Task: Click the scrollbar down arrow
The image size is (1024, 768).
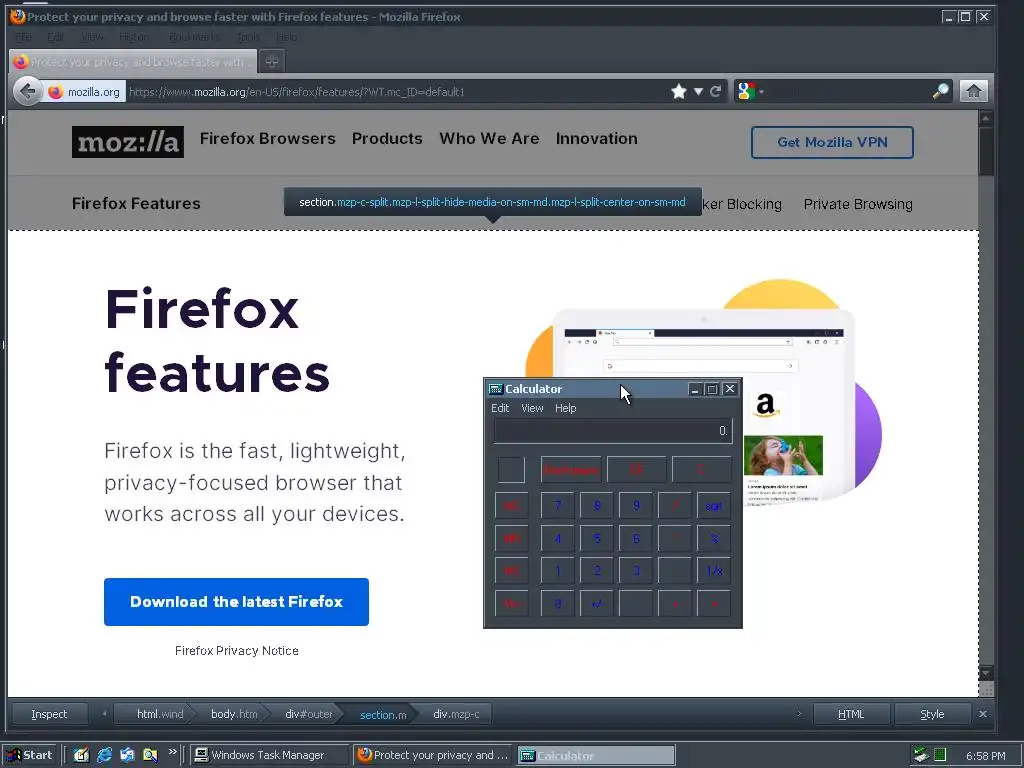Action: pos(986,673)
